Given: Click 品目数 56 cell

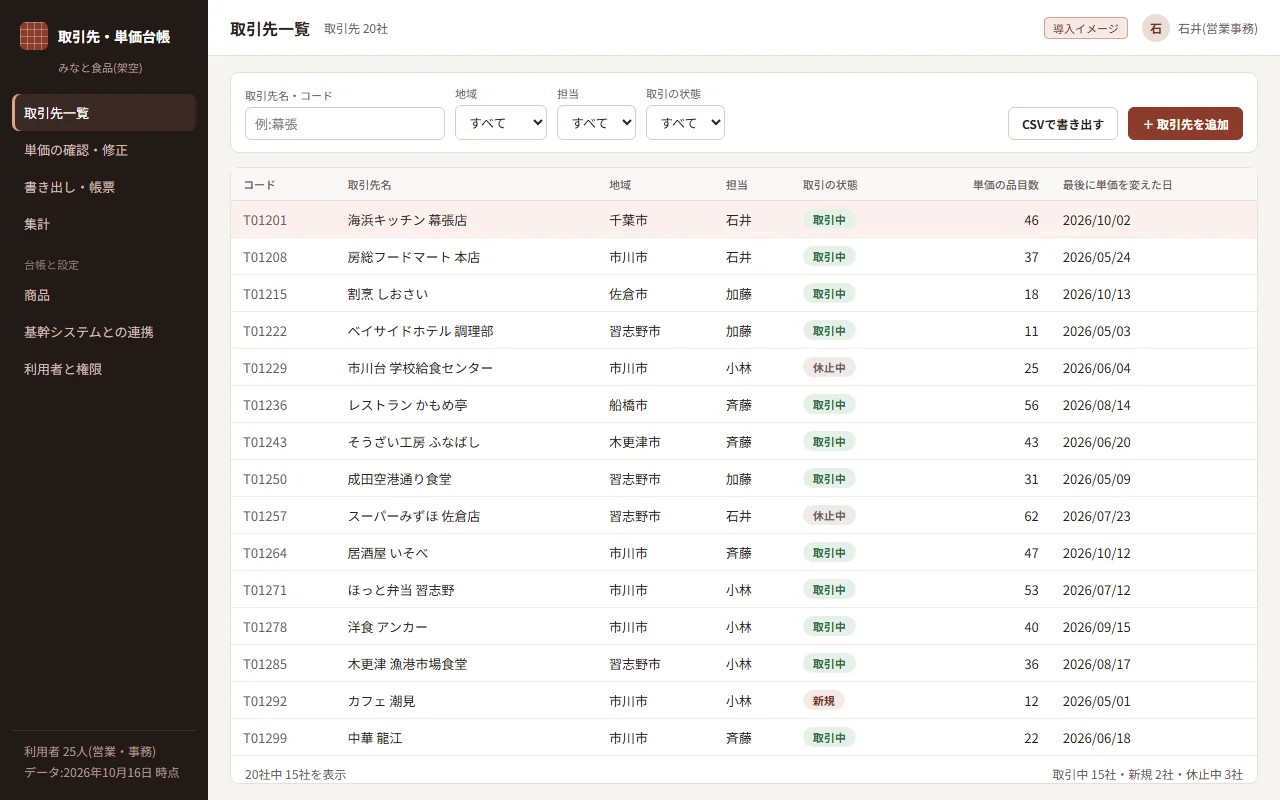Looking at the screenshot, I should (x=1031, y=405).
